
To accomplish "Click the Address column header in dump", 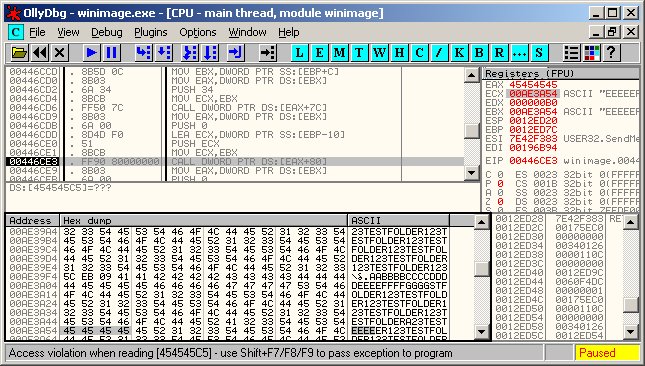I will [32, 220].
